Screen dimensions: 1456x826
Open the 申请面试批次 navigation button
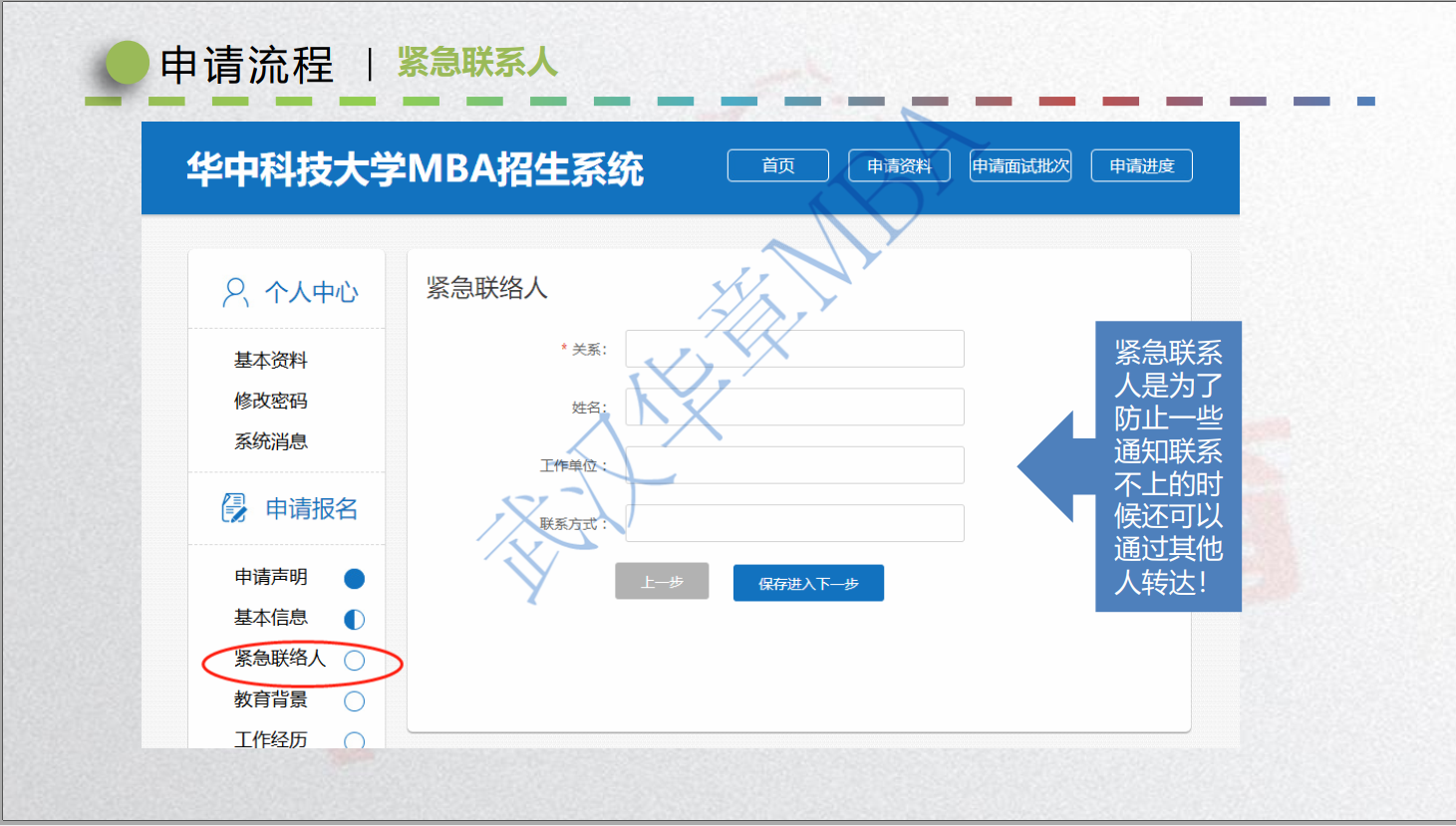[1020, 165]
